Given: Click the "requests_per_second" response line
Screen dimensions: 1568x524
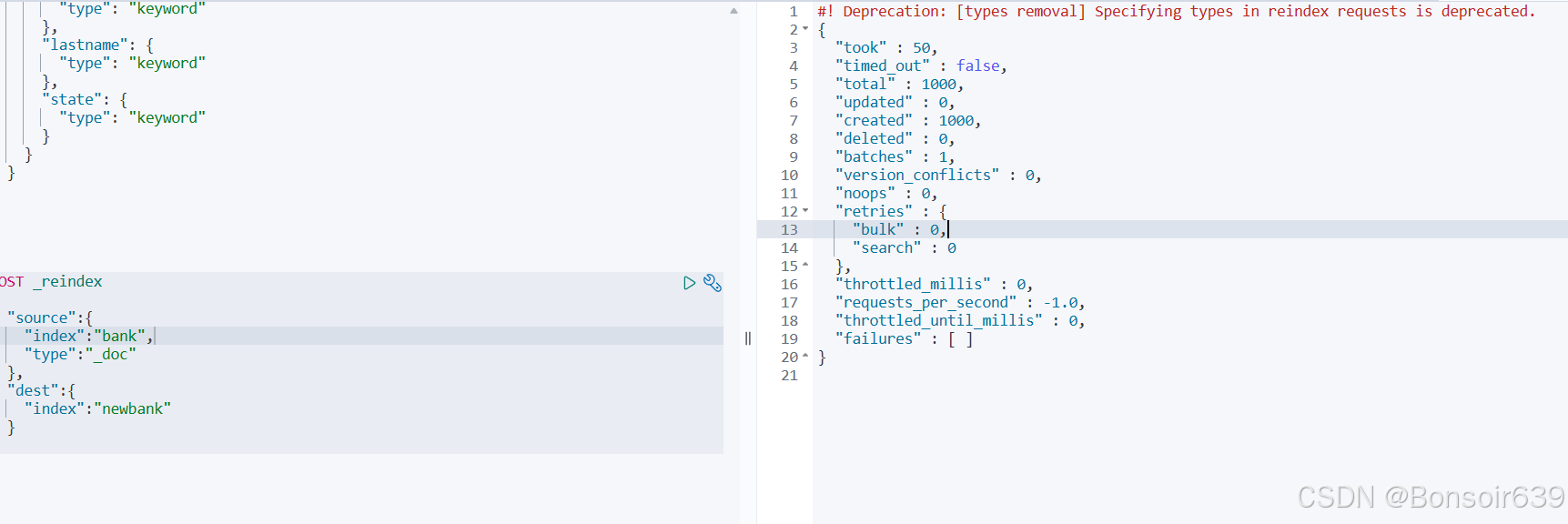Looking at the screenshot, I should (x=960, y=302).
